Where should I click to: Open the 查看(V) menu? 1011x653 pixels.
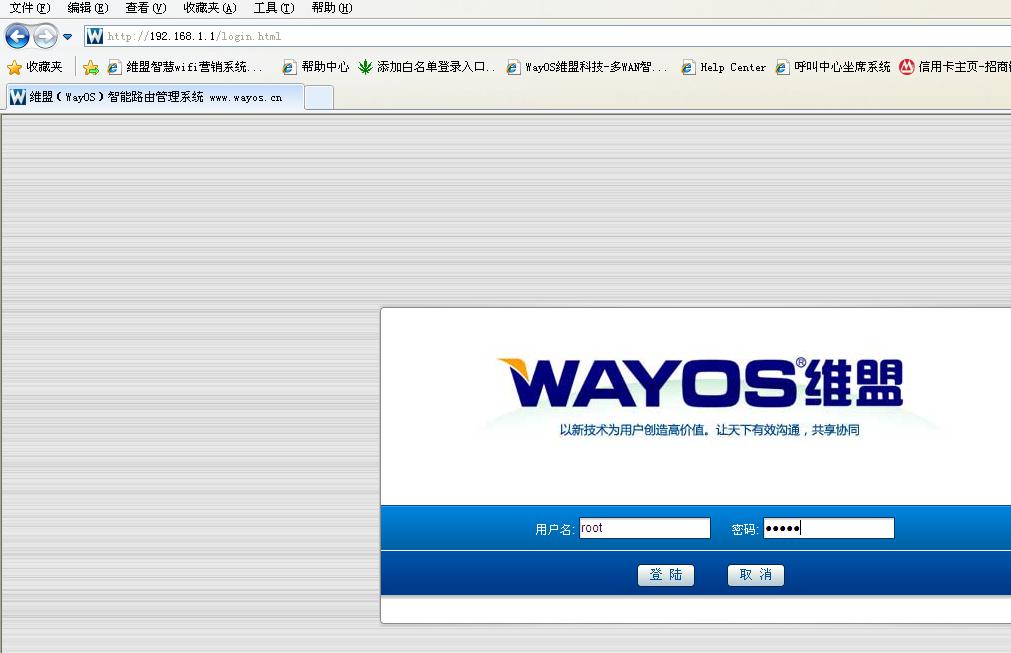145,8
